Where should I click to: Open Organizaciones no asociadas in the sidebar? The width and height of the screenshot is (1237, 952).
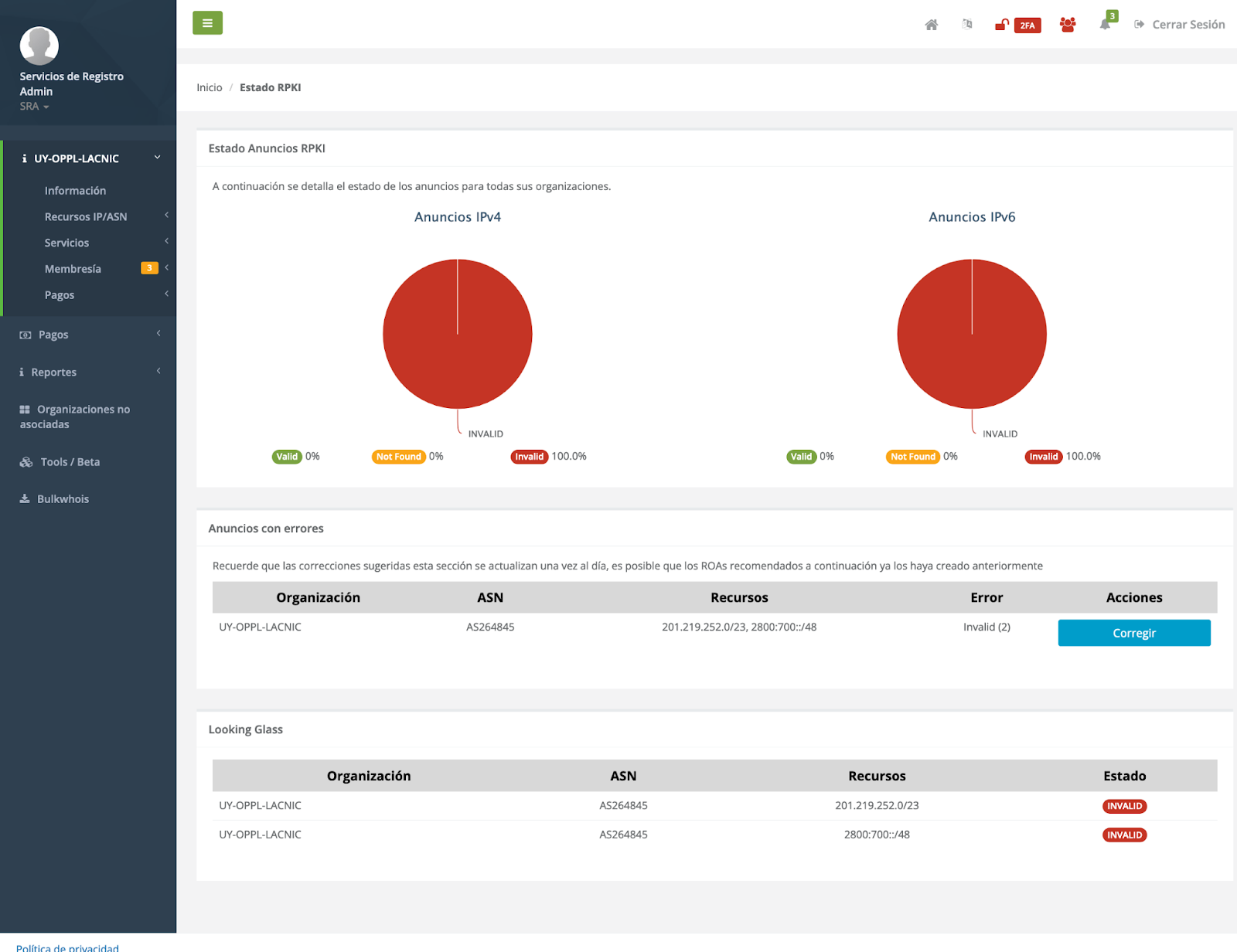click(x=75, y=416)
